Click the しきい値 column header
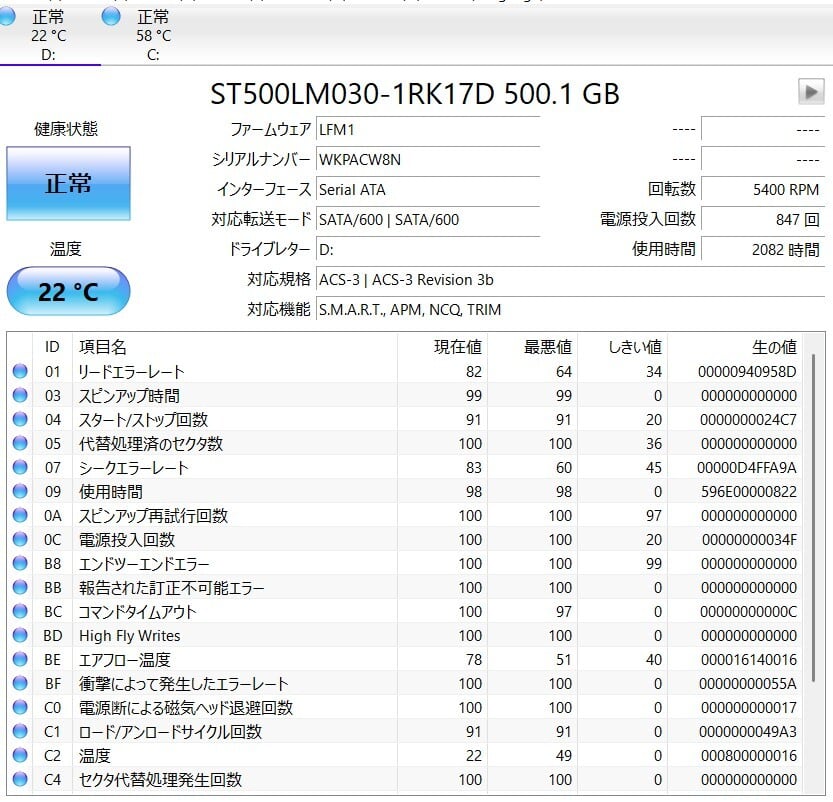The height and width of the screenshot is (802, 833). pos(634,347)
